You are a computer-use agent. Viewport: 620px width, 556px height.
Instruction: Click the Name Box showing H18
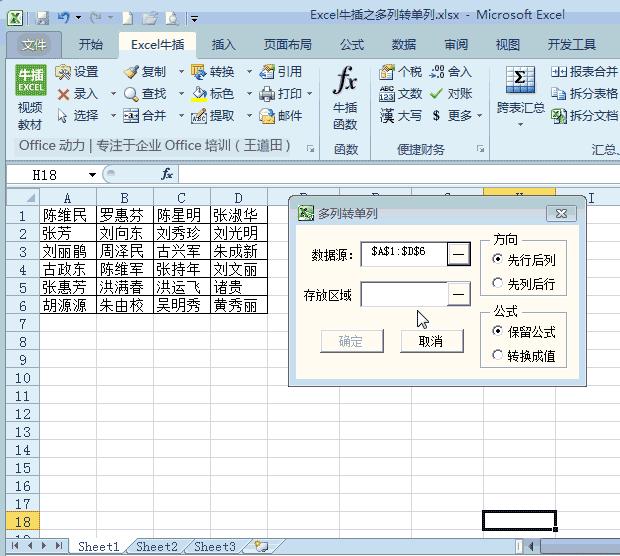point(47,174)
